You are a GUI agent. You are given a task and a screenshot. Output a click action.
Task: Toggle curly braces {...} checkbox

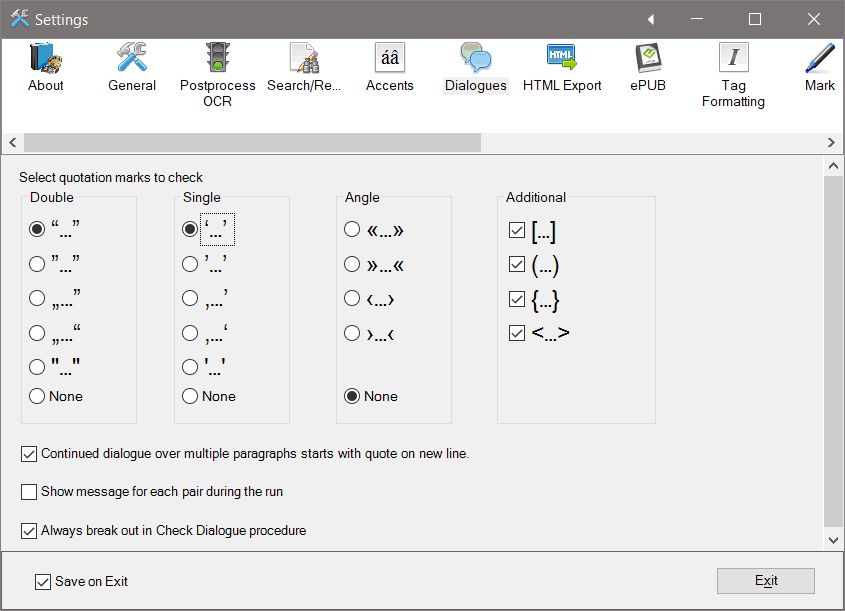[x=517, y=299]
